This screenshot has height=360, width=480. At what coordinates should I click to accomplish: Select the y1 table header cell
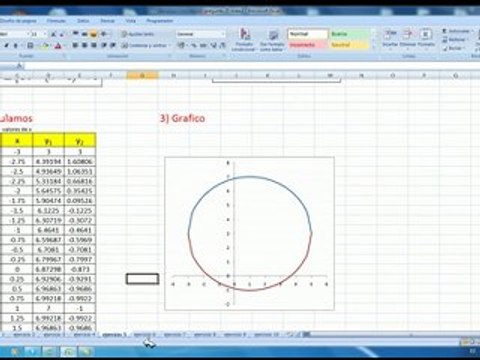point(48,141)
